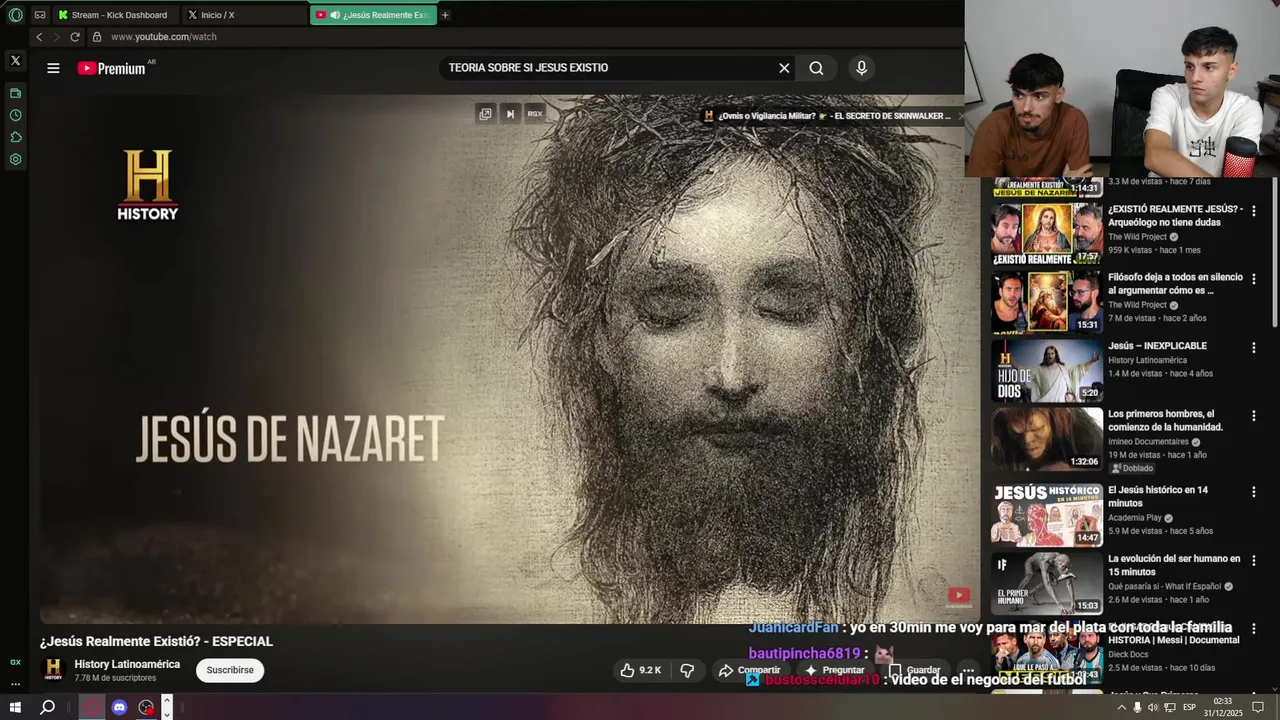Open options for HISTORIA | Messi | Documental video
The height and width of the screenshot is (720, 1280).
pos(1253,629)
